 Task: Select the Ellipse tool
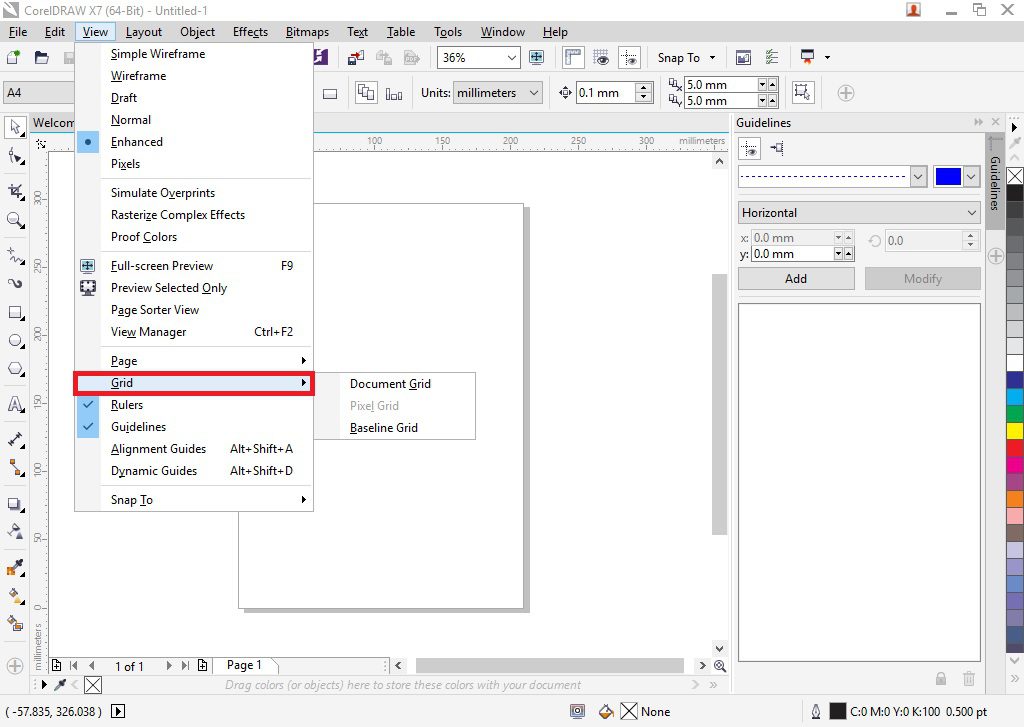click(15, 341)
